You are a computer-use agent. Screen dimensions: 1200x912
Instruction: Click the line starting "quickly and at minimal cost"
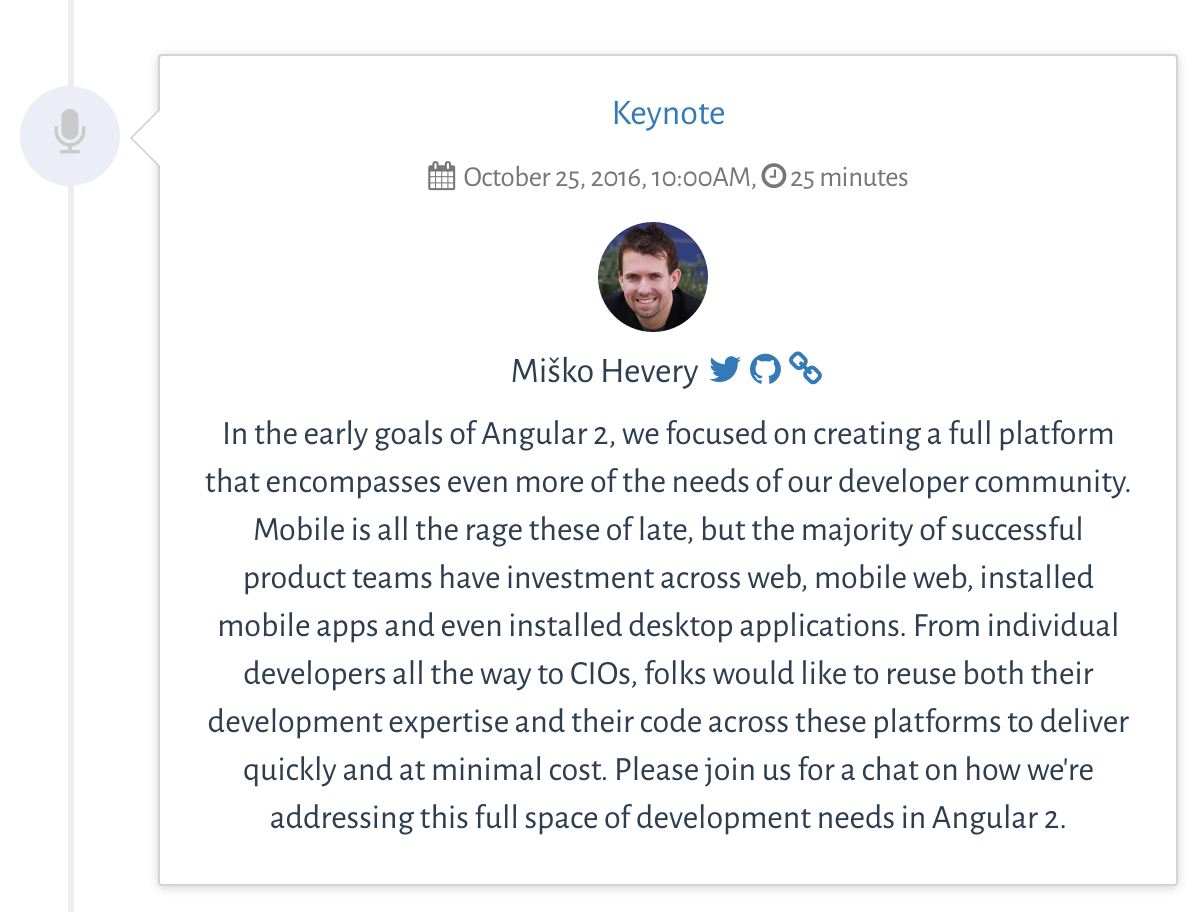[668, 770]
